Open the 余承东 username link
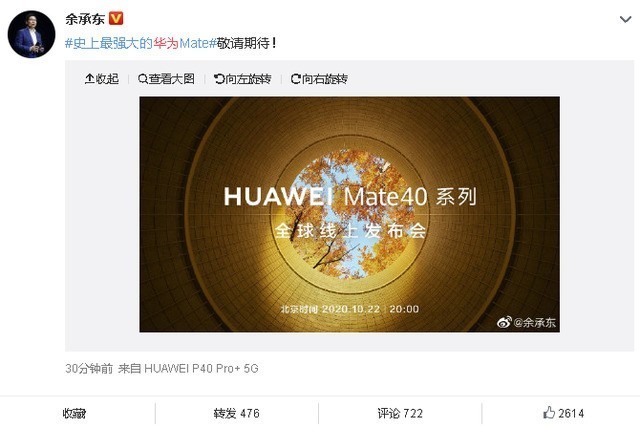This screenshot has height=428, width=640. click(x=85, y=19)
